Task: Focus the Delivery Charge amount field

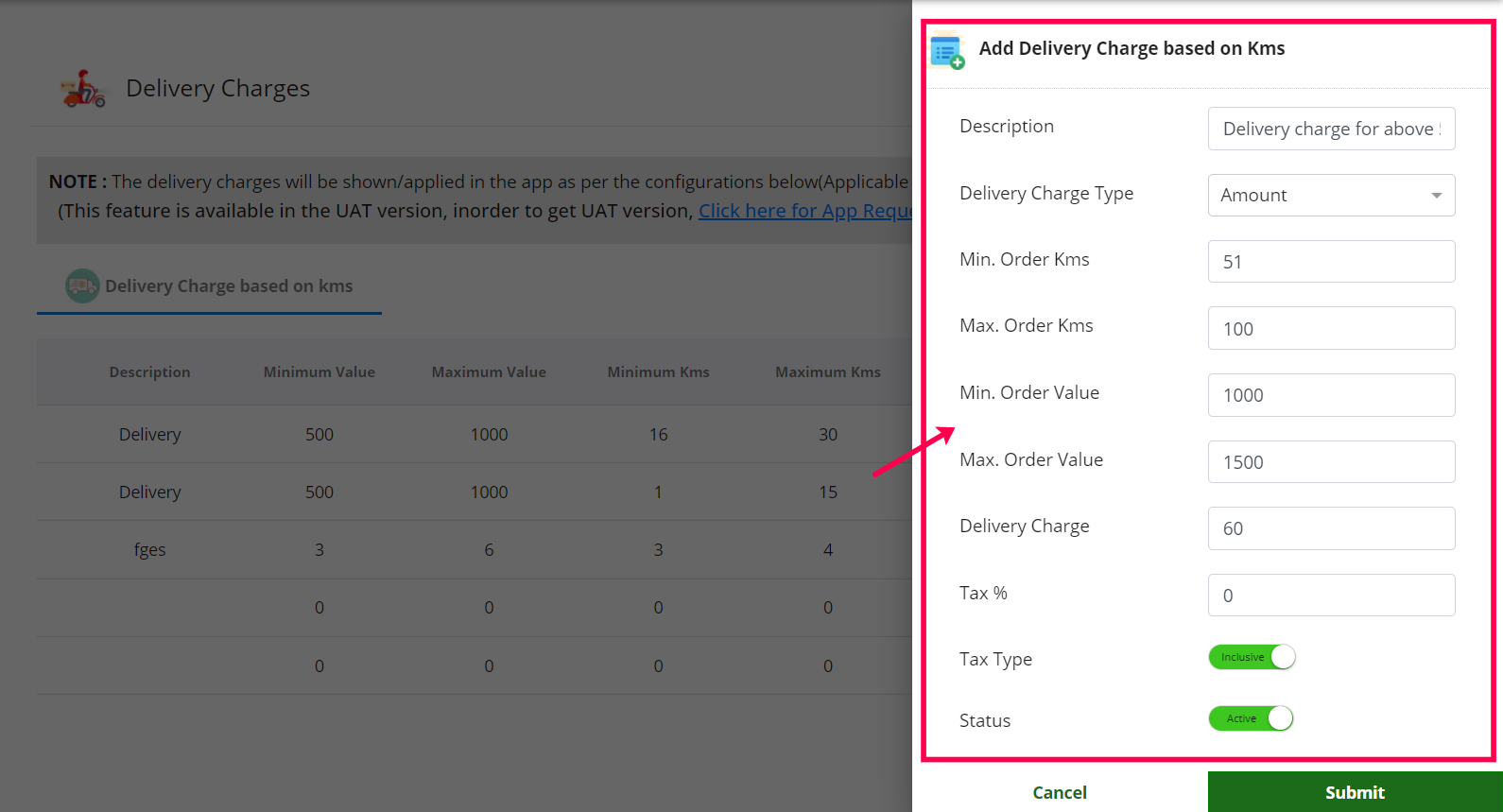Action: (1330, 528)
